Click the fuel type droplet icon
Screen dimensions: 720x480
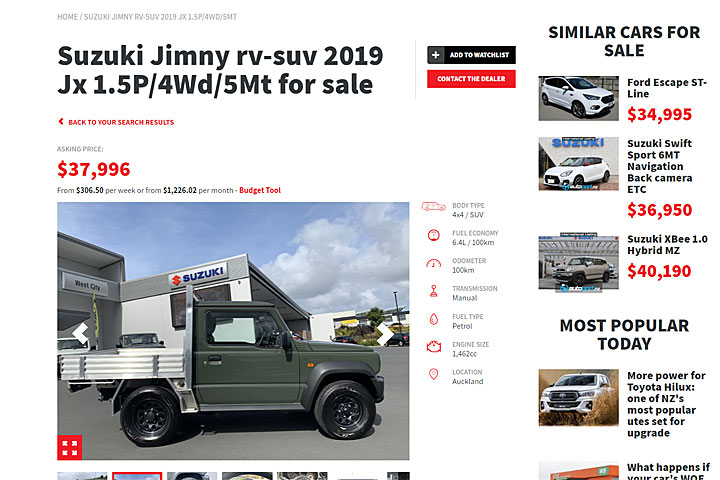pos(433,319)
